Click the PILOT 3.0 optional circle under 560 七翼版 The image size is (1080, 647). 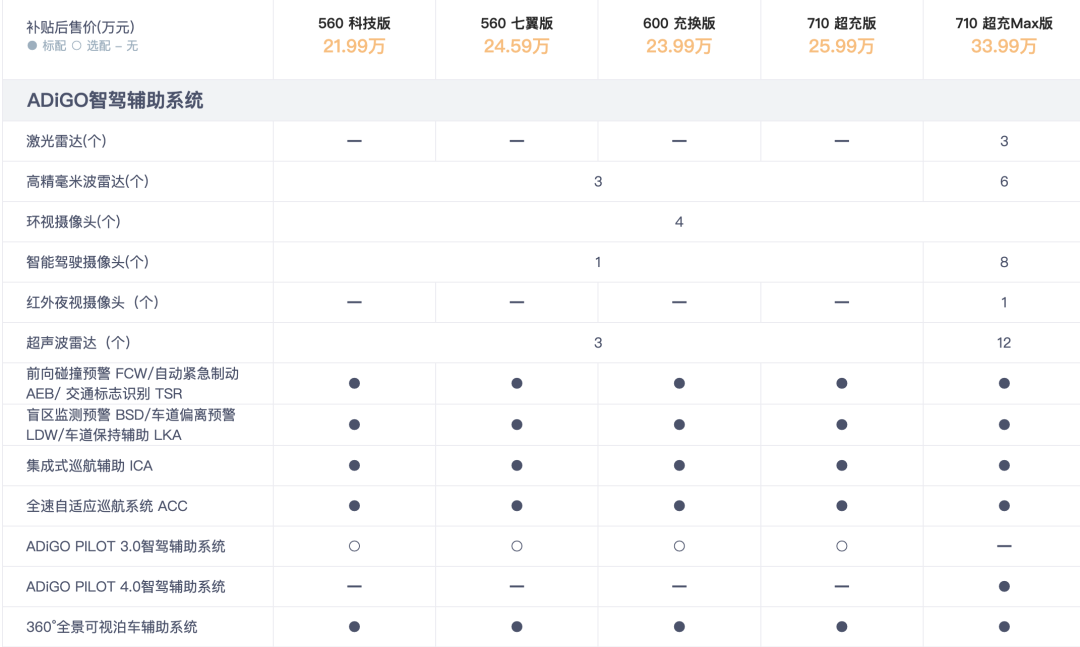click(x=517, y=546)
